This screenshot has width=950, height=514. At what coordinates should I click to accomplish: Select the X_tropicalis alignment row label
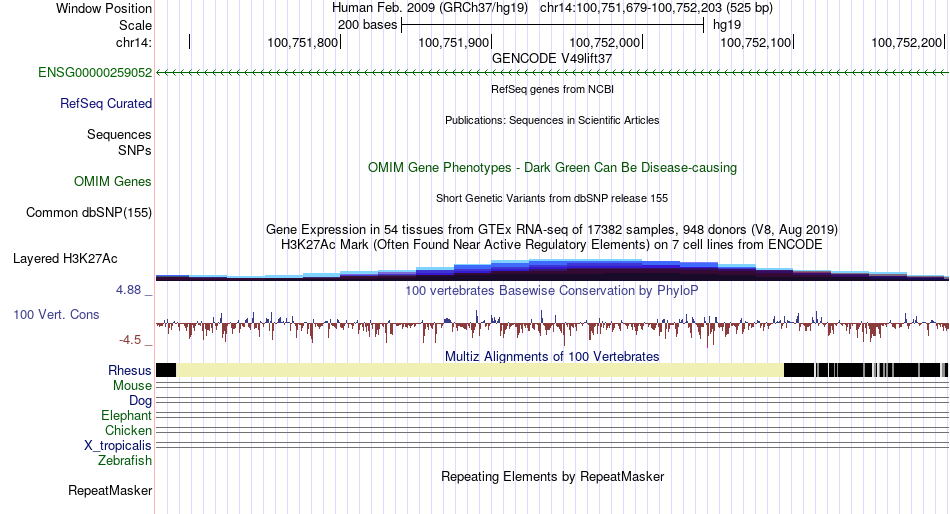(x=118, y=446)
